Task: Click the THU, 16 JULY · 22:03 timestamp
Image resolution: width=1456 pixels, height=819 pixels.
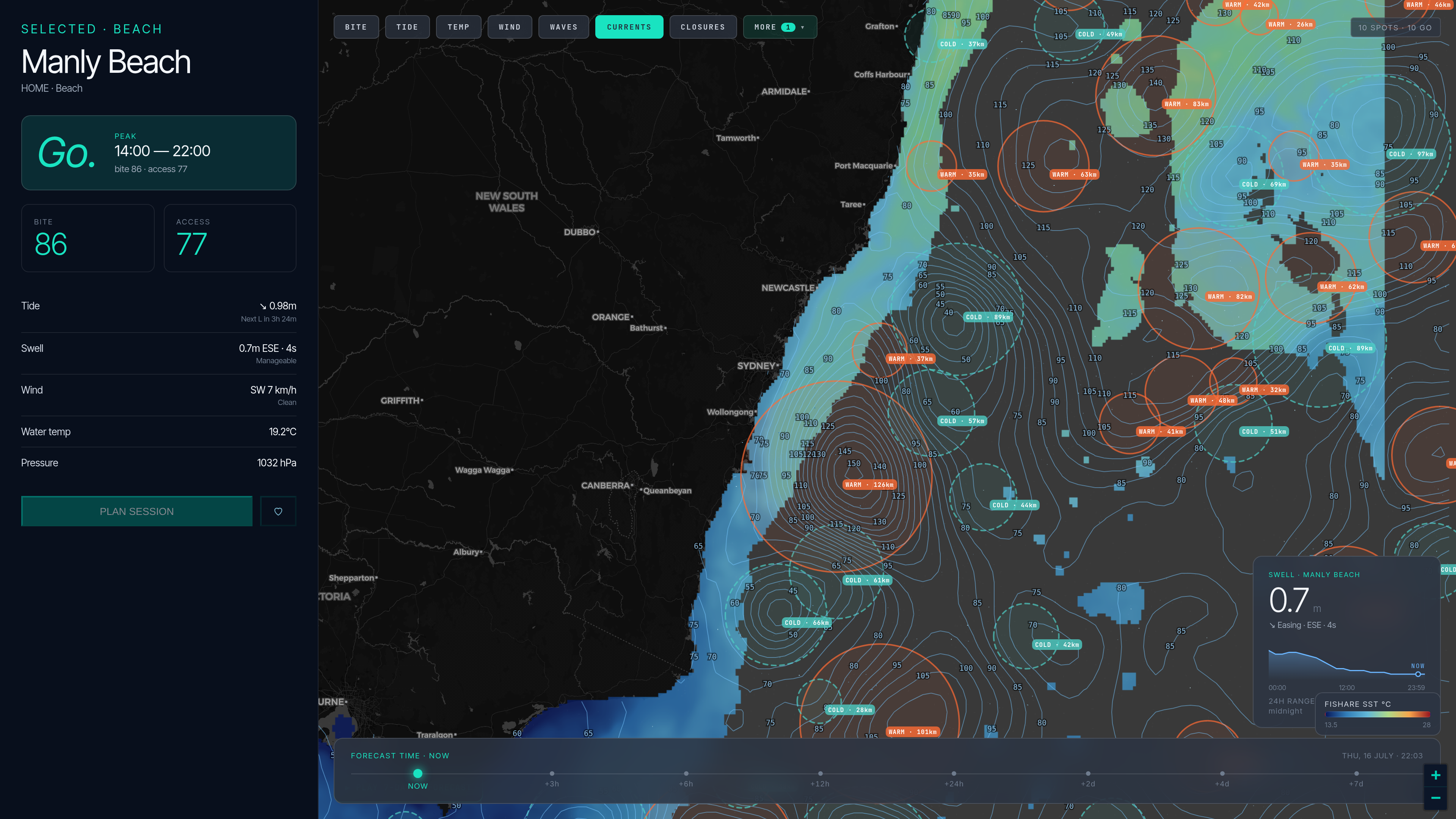Action: click(x=1382, y=756)
